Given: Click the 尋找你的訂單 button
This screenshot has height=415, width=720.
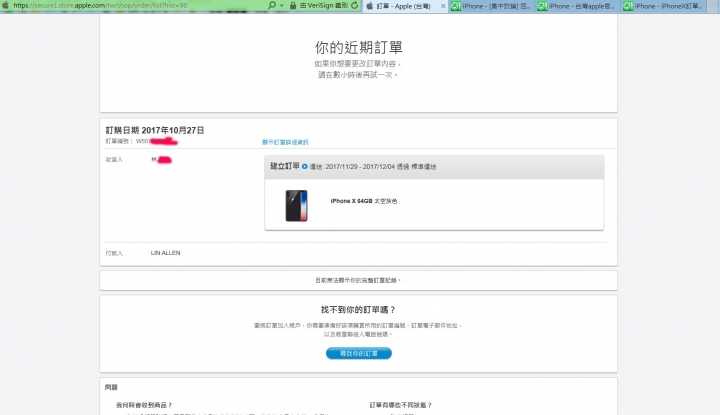Looking at the screenshot, I should click(359, 353).
